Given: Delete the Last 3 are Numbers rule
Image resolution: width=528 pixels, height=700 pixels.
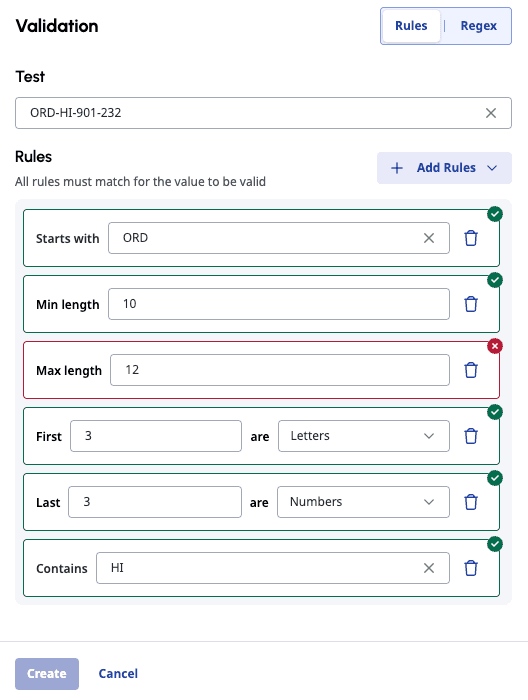Looking at the screenshot, I should [471, 502].
